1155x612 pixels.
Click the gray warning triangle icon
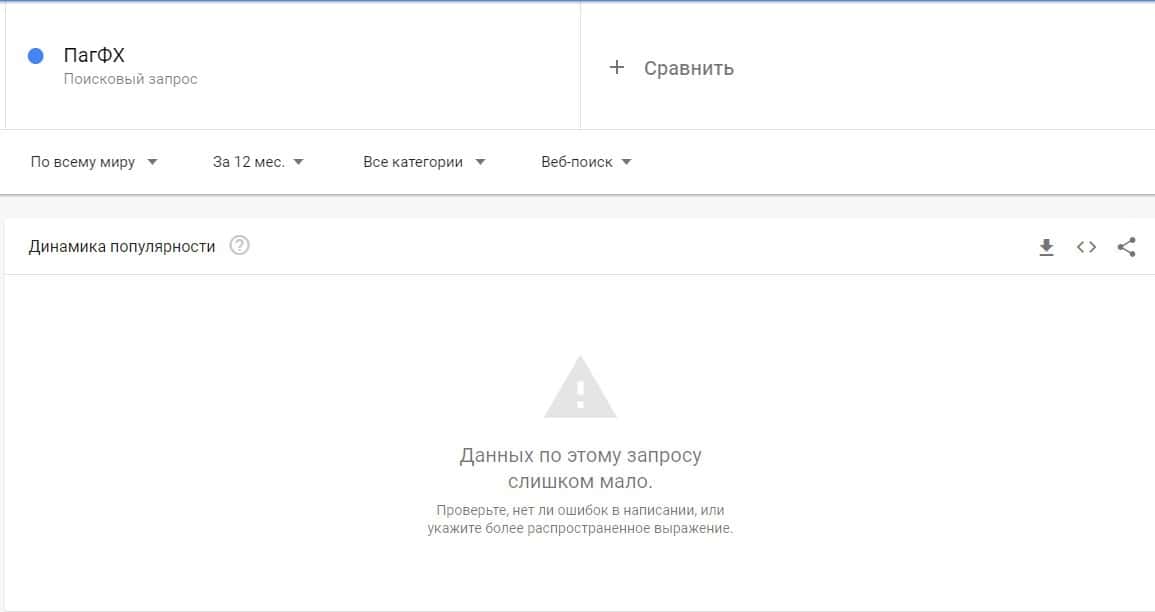[x=580, y=388]
